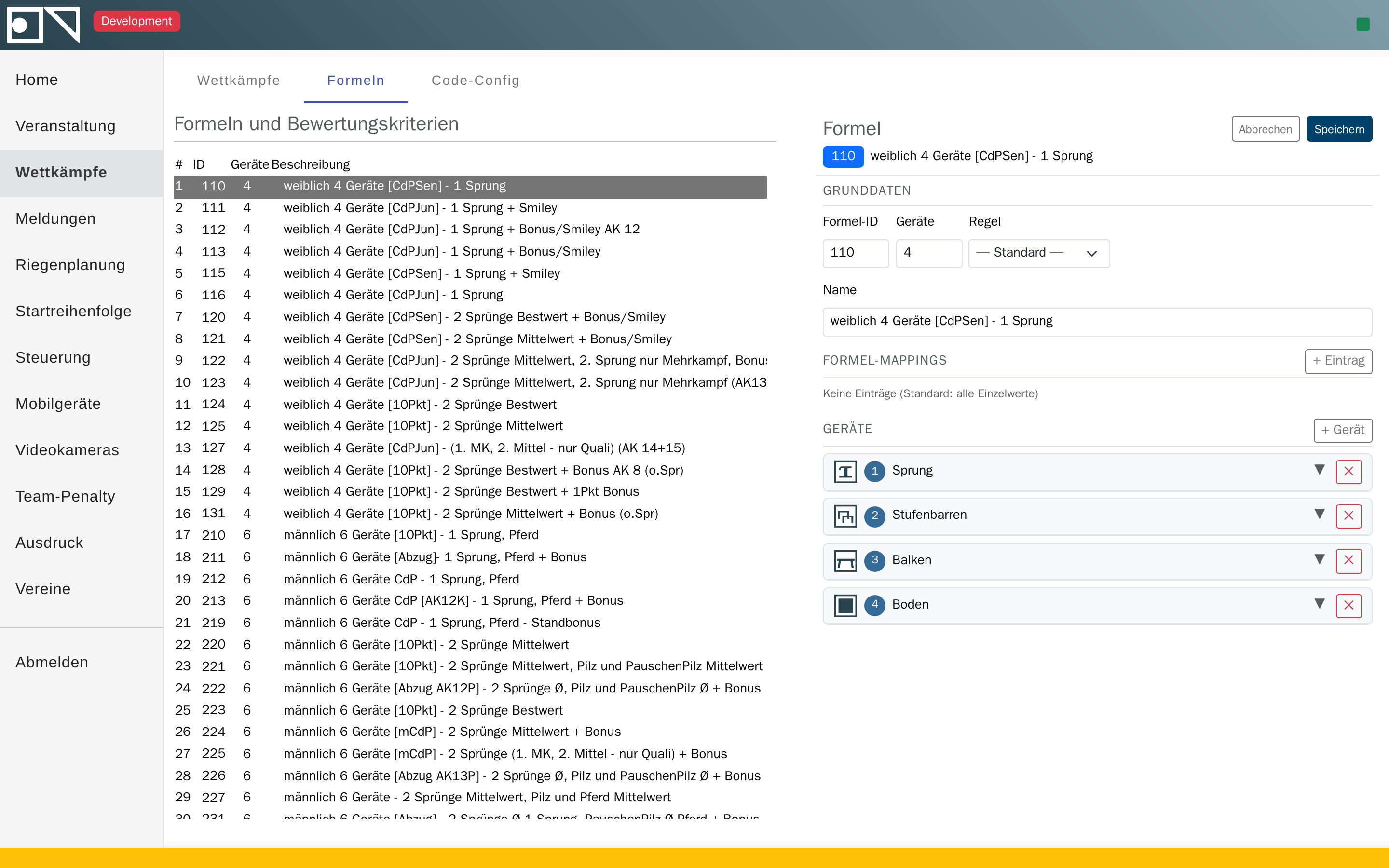Viewport: 1389px width, 868px height.
Task: Select formula 120 2 Sprünge Bestwert + Bonus/Smiley
Action: (x=470, y=317)
